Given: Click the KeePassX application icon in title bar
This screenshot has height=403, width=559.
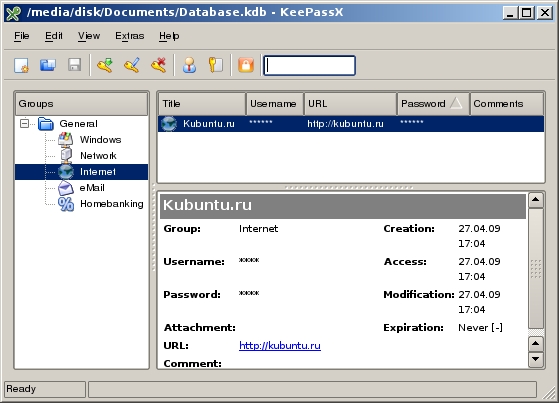Looking at the screenshot, I should [x=13, y=13].
